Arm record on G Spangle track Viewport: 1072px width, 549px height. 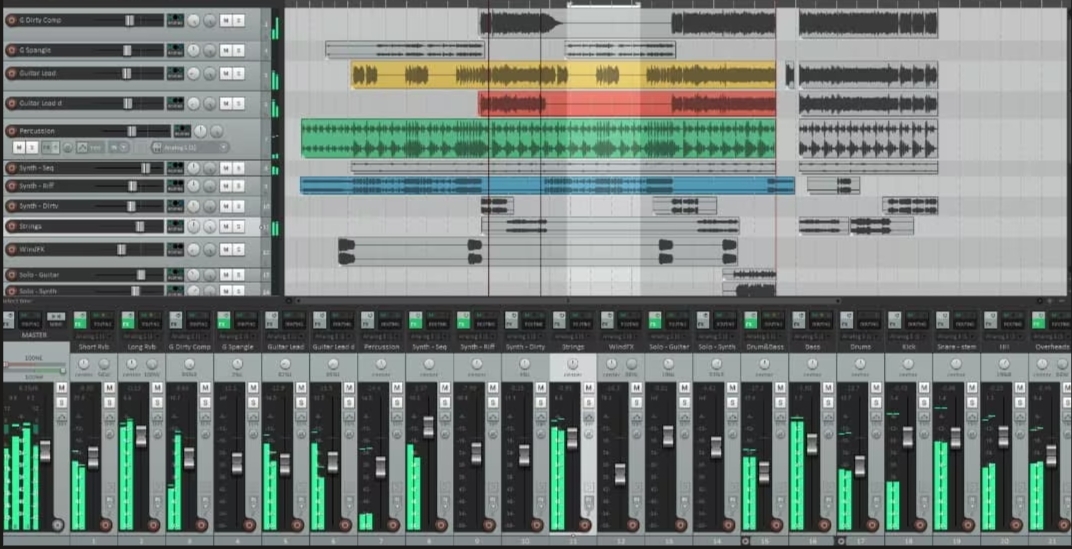(x=11, y=50)
